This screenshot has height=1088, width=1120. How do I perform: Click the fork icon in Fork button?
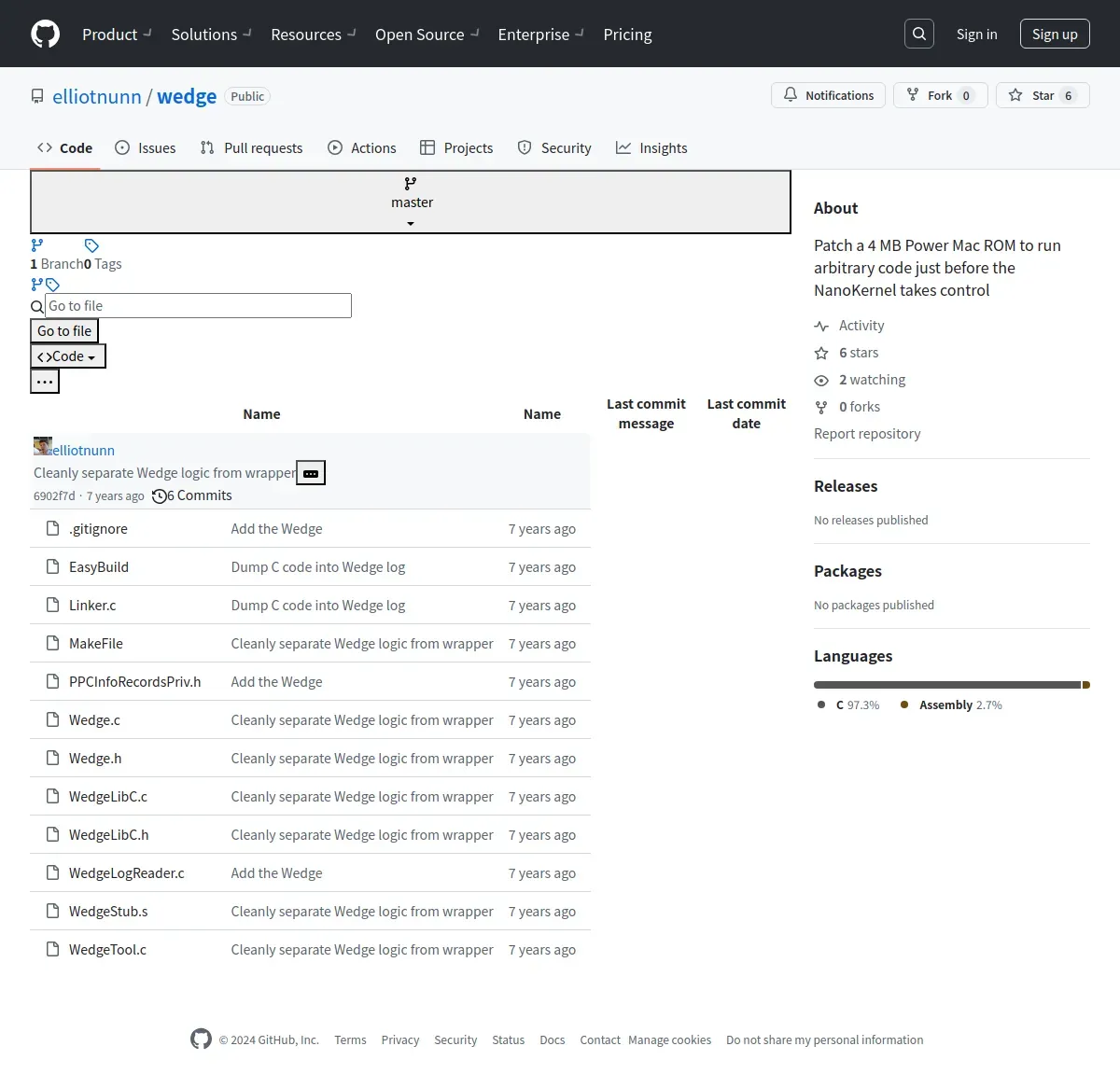913,95
